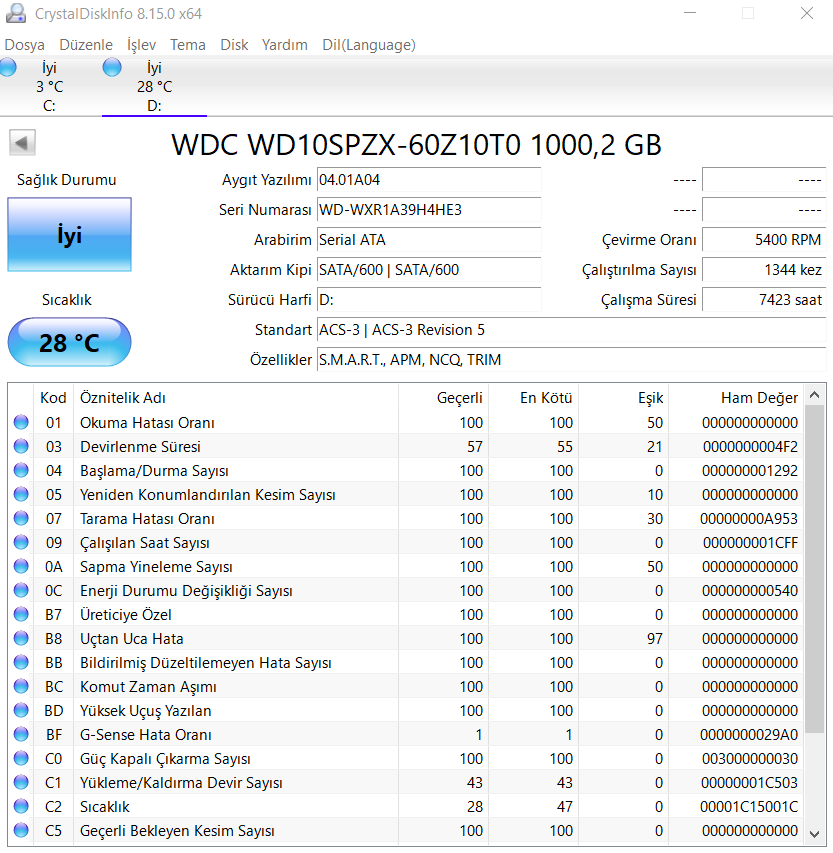Select the C: drive status orb
833x853 pixels.
tap(7, 67)
